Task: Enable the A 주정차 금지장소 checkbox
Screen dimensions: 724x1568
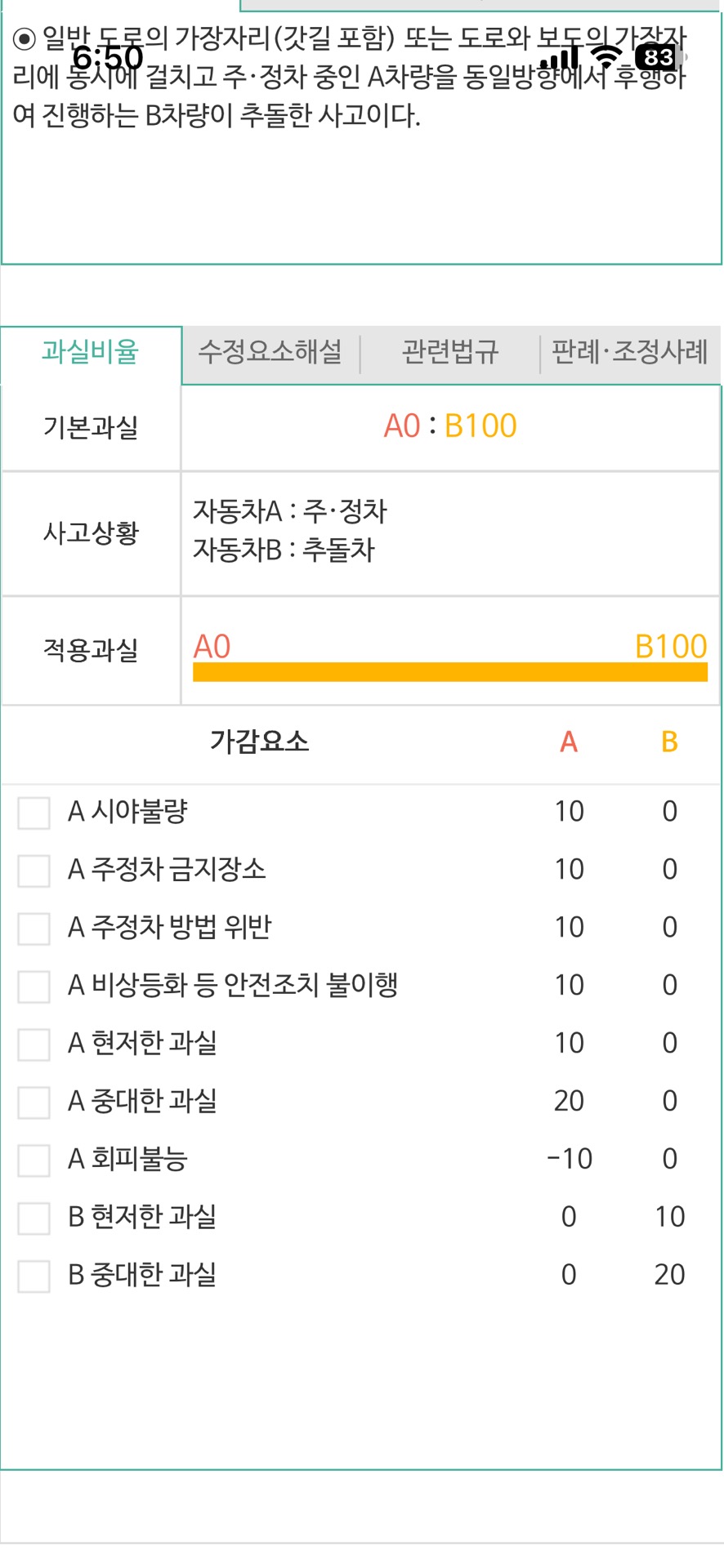Action: pos(34,871)
